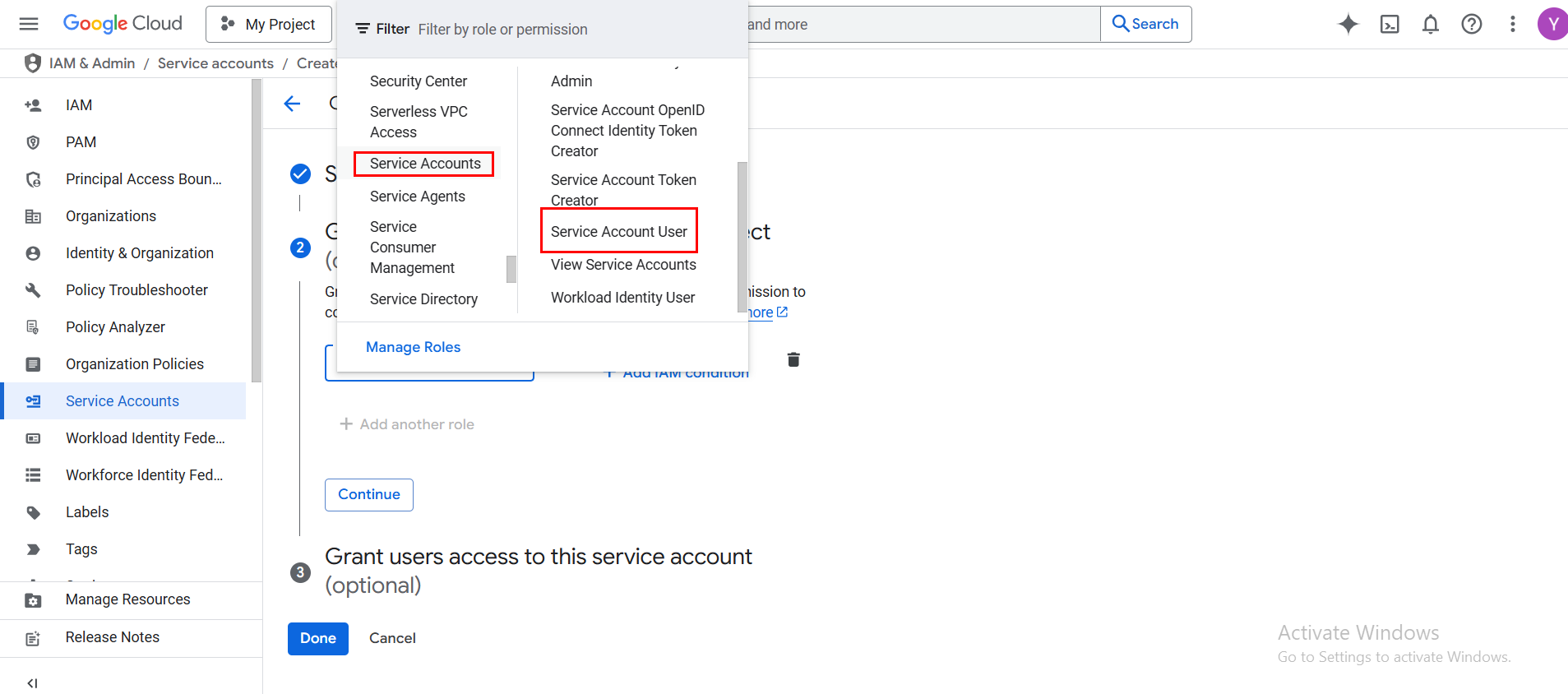This screenshot has height=694, width=1568.
Task: Open the three-dot settings menu
Action: 1512,24
